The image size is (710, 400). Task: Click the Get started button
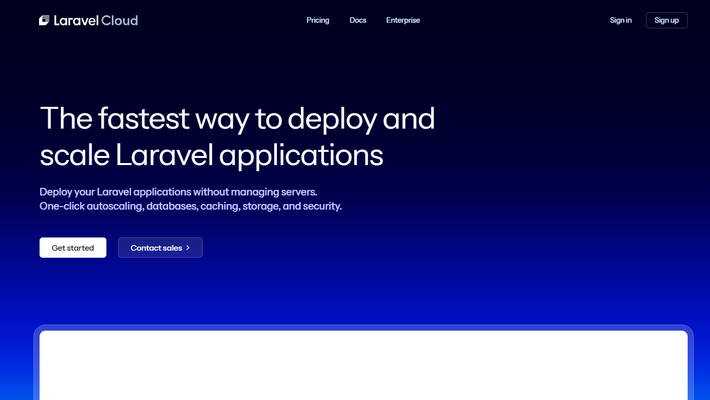pyautogui.click(x=73, y=248)
